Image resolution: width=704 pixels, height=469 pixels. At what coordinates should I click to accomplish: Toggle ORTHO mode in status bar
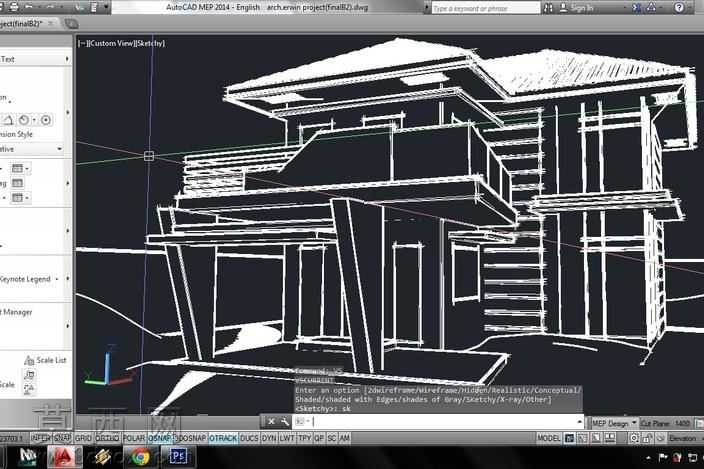[107, 438]
